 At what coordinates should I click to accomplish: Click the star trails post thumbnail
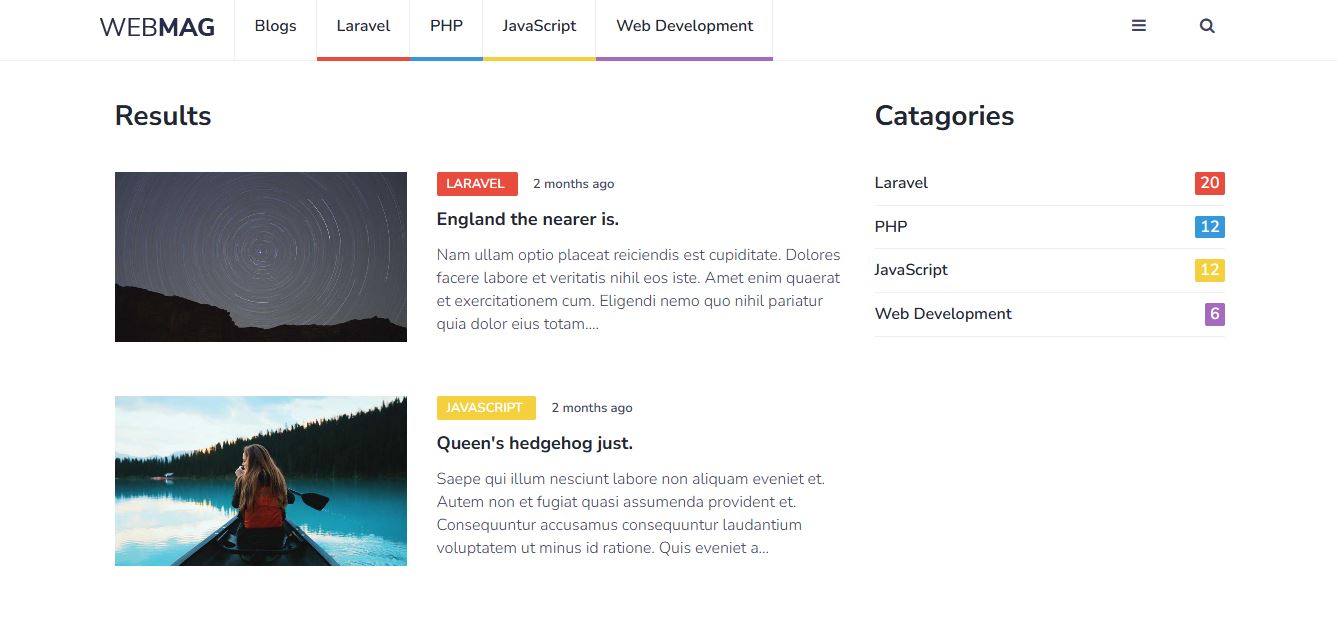tap(261, 257)
